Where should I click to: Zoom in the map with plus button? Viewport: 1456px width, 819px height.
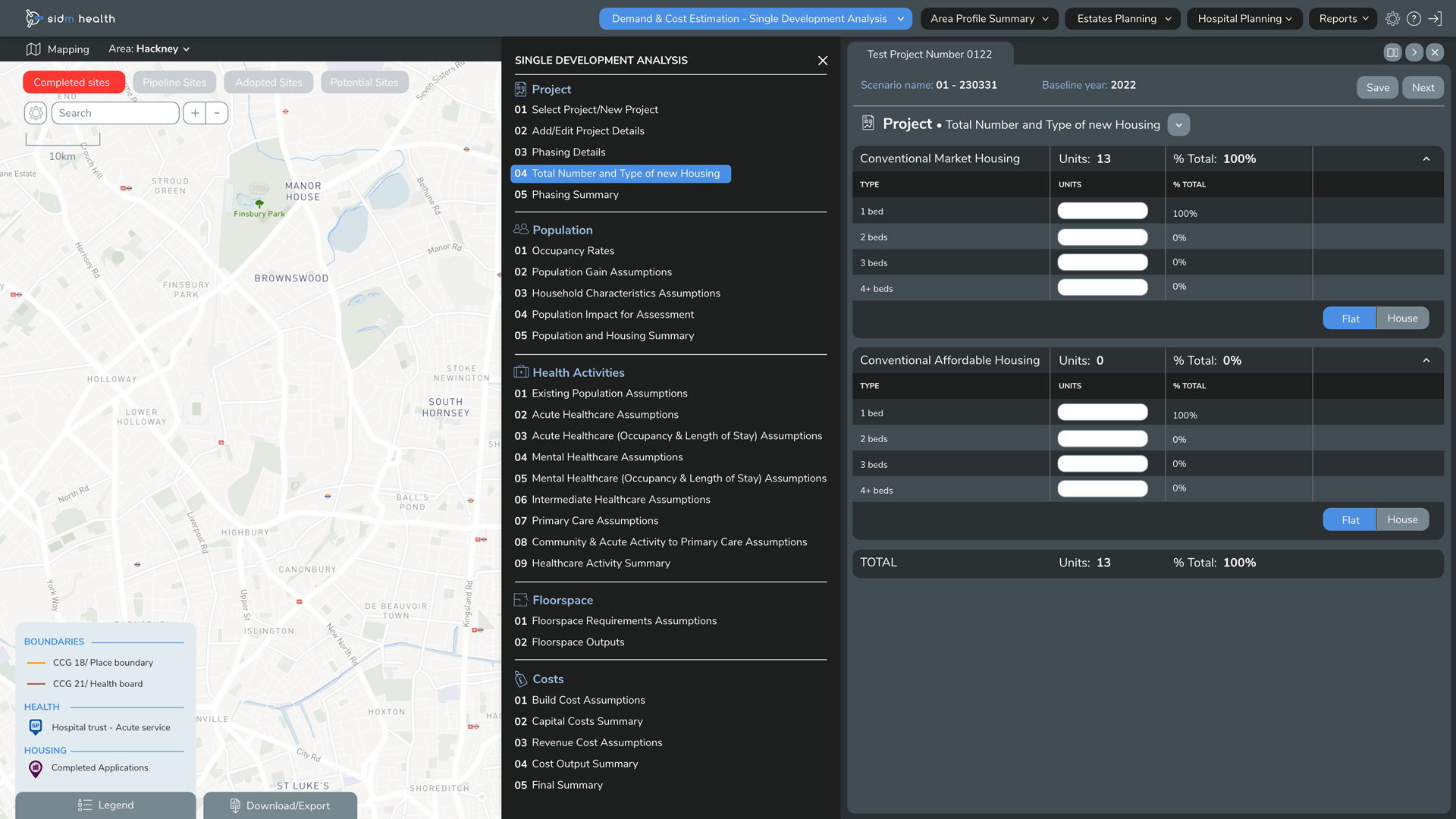pos(195,113)
